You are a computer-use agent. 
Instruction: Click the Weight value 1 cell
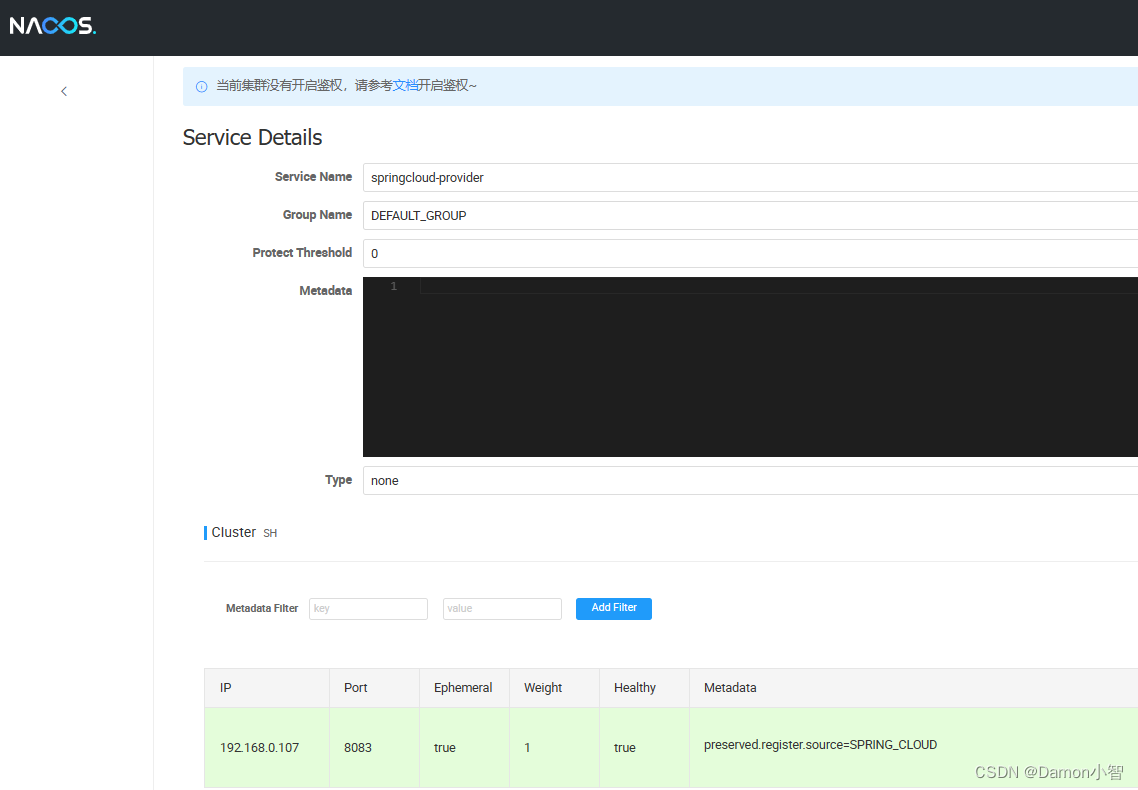(554, 747)
